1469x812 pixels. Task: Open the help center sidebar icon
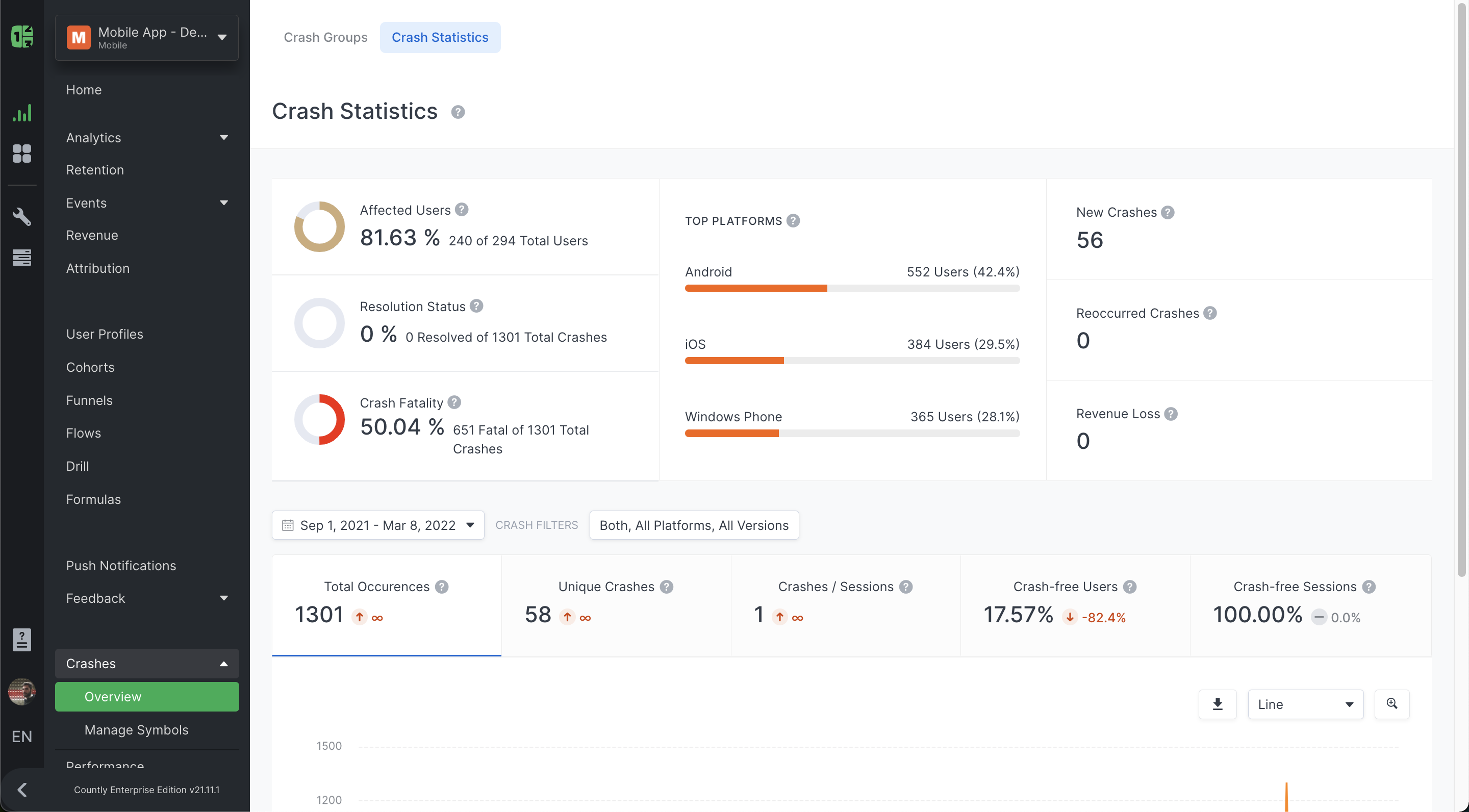click(21, 640)
